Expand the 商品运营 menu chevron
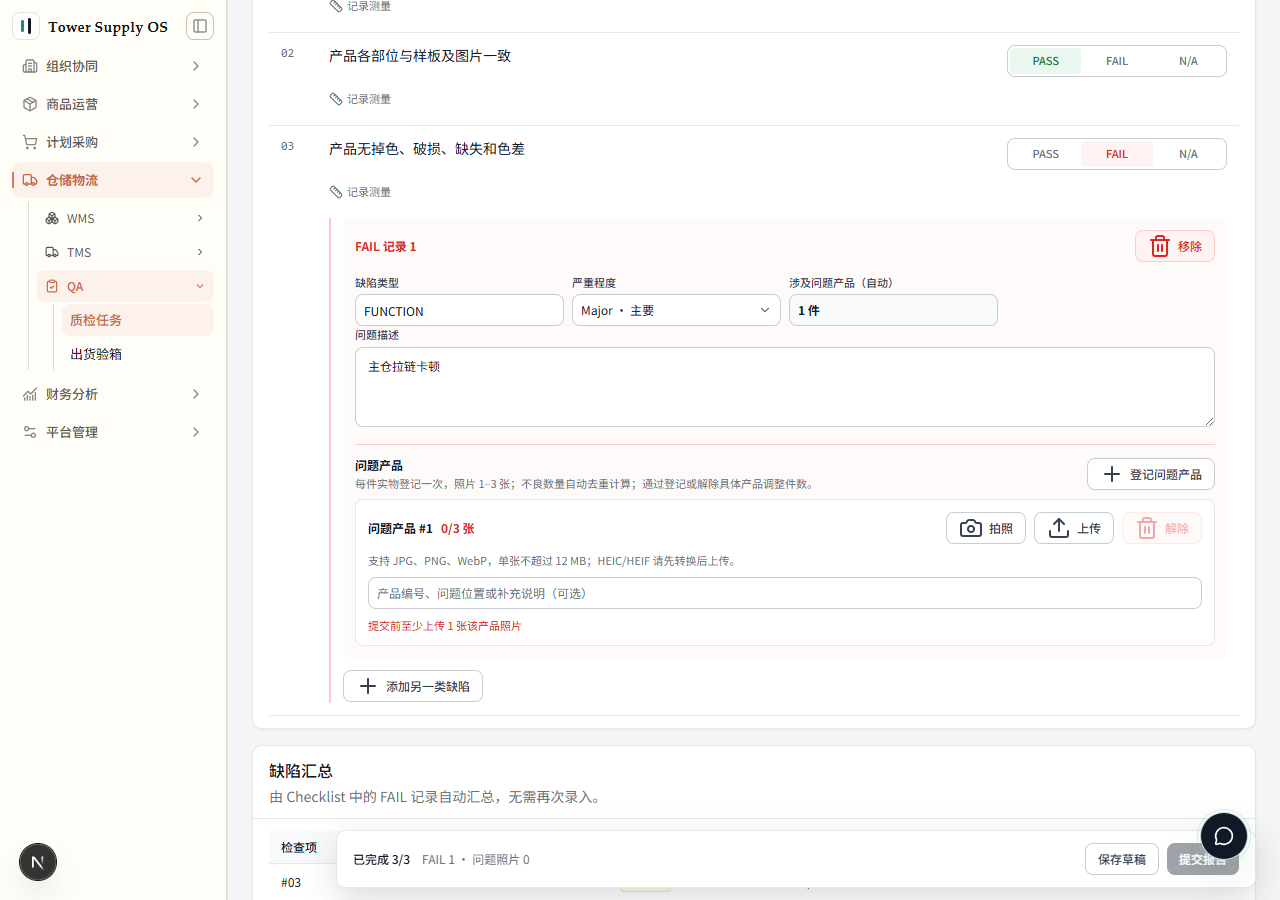The height and width of the screenshot is (900, 1280). pos(196,104)
